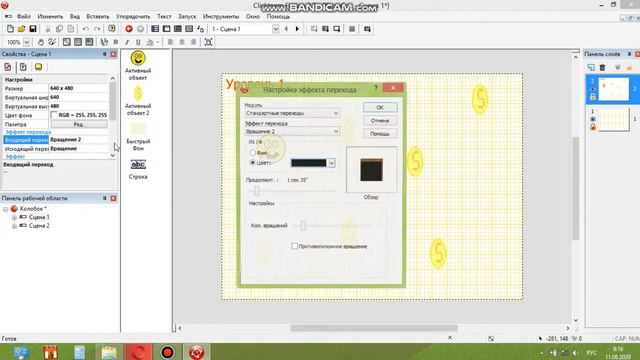Expand Сцена 1 in the workspace tree
This screenshot has height=360, width=640.
[14, 217]
